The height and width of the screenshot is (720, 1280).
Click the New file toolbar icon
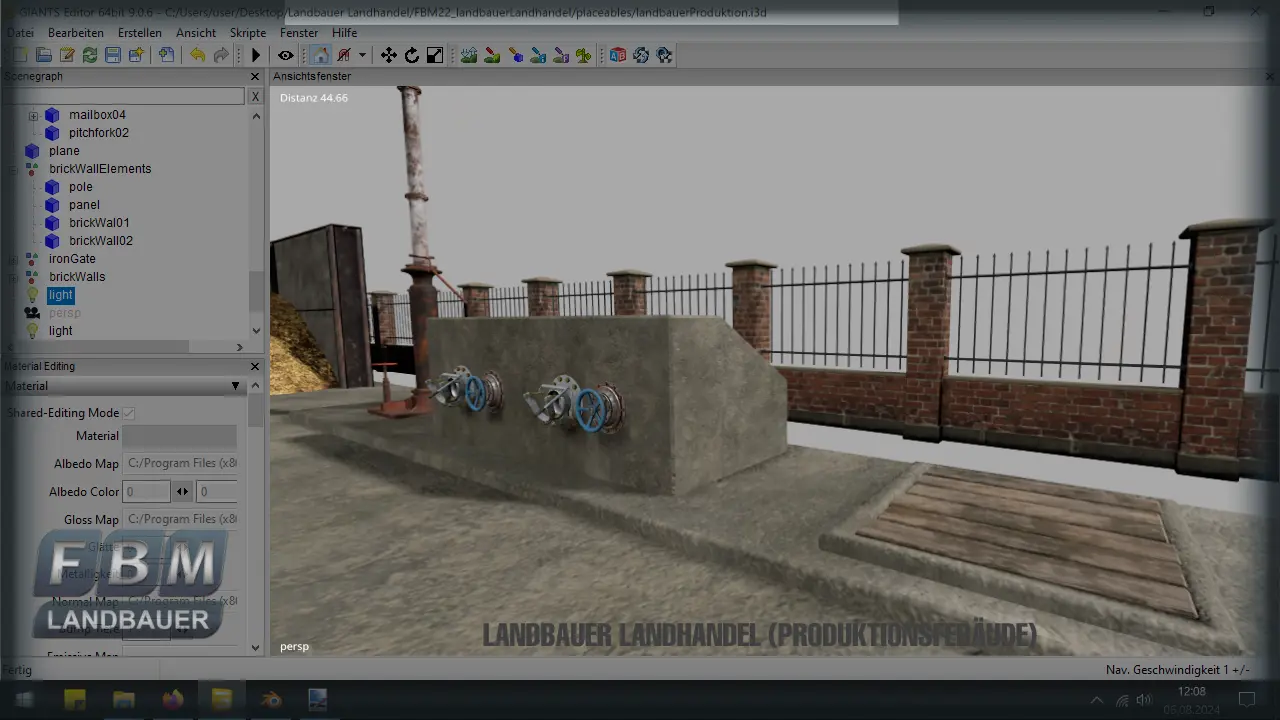20,55
